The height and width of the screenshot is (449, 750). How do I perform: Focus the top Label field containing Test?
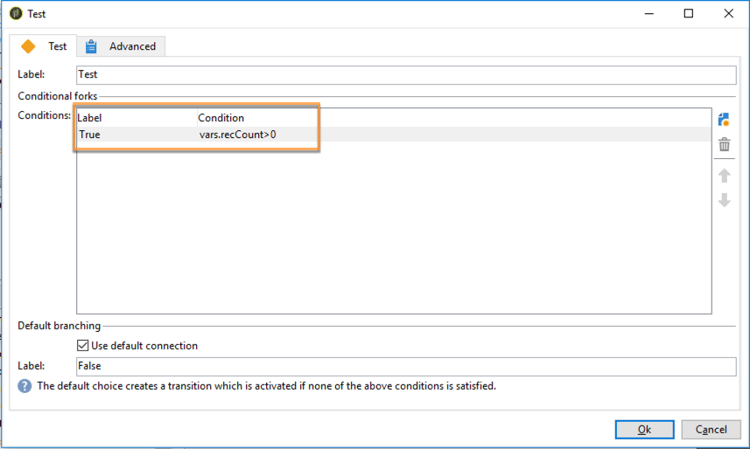[x=406, y=75]
